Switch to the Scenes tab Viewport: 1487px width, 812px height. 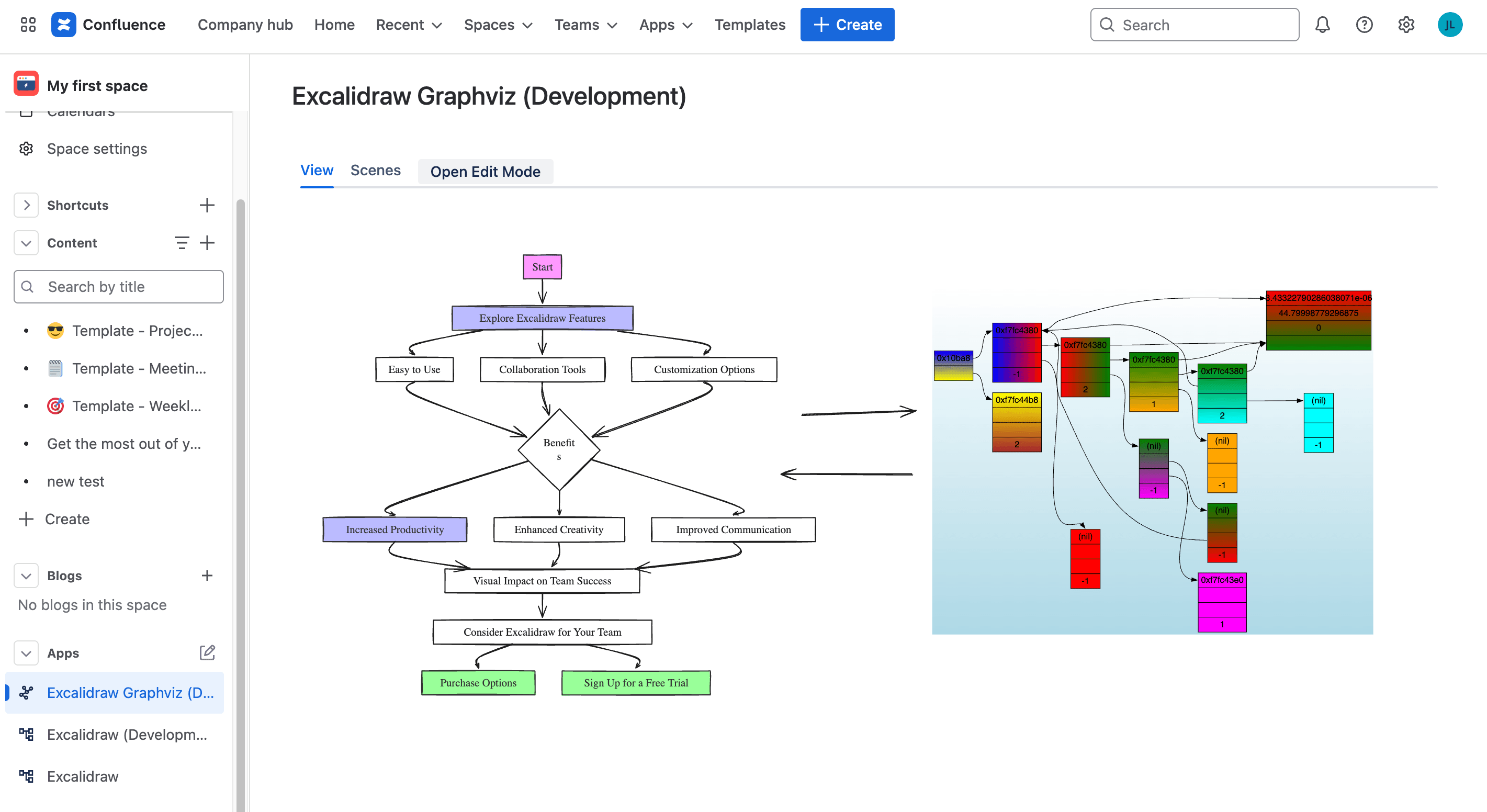click(375, 170)
